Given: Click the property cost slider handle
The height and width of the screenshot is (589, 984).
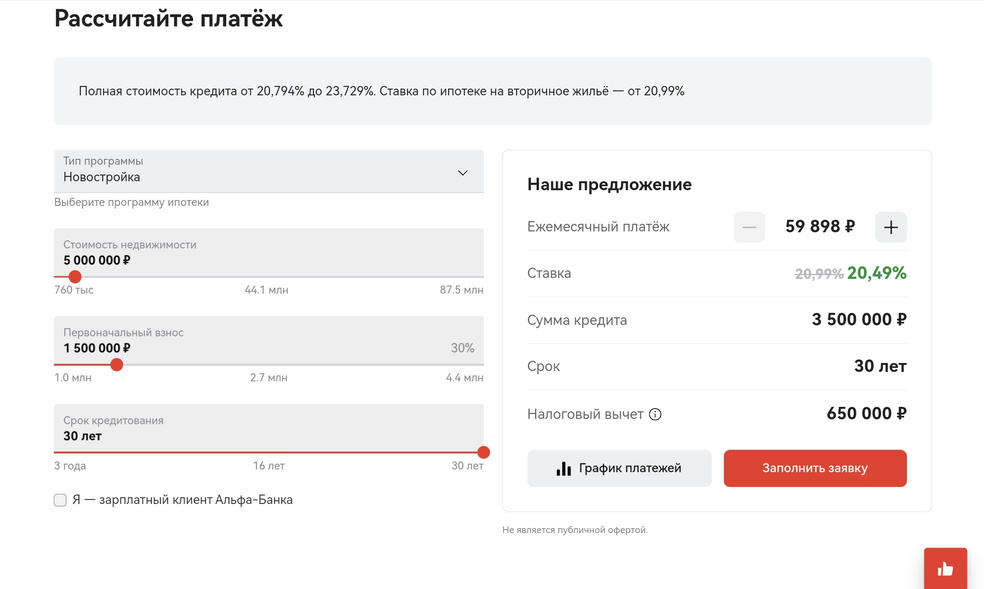Looking at the screenshot, I should (75, 277).
